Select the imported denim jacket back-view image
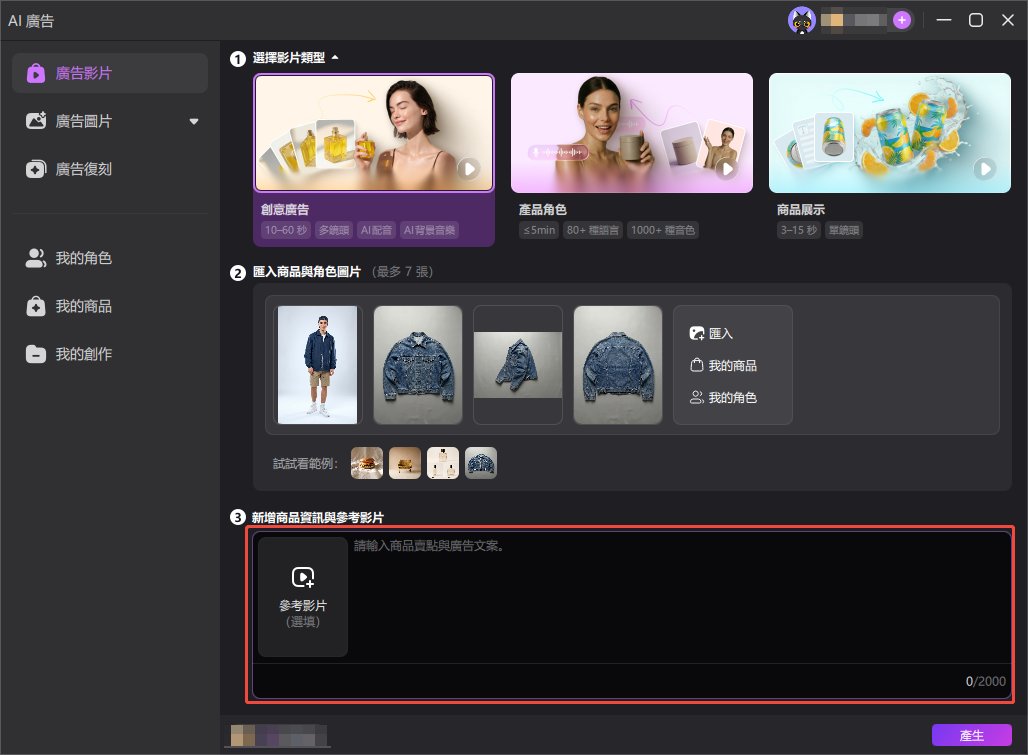The width and height of the screenshot is (1028, 755). coord(618,365)
